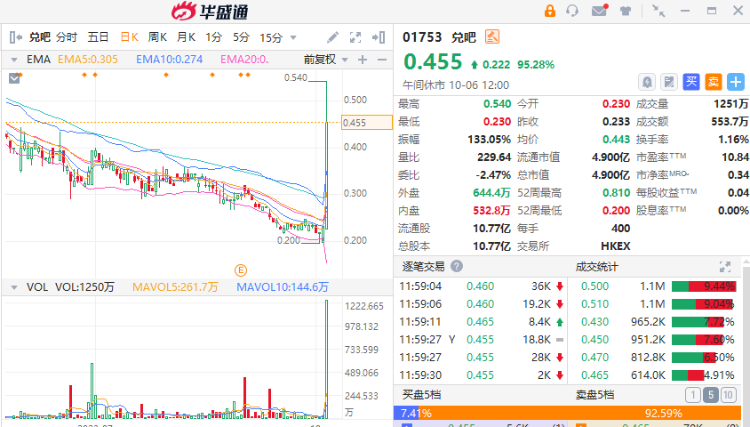The height and width of the screenshot is (427, 750).
Task: Click the tall latest volume bar
Action: pos(327,359)
